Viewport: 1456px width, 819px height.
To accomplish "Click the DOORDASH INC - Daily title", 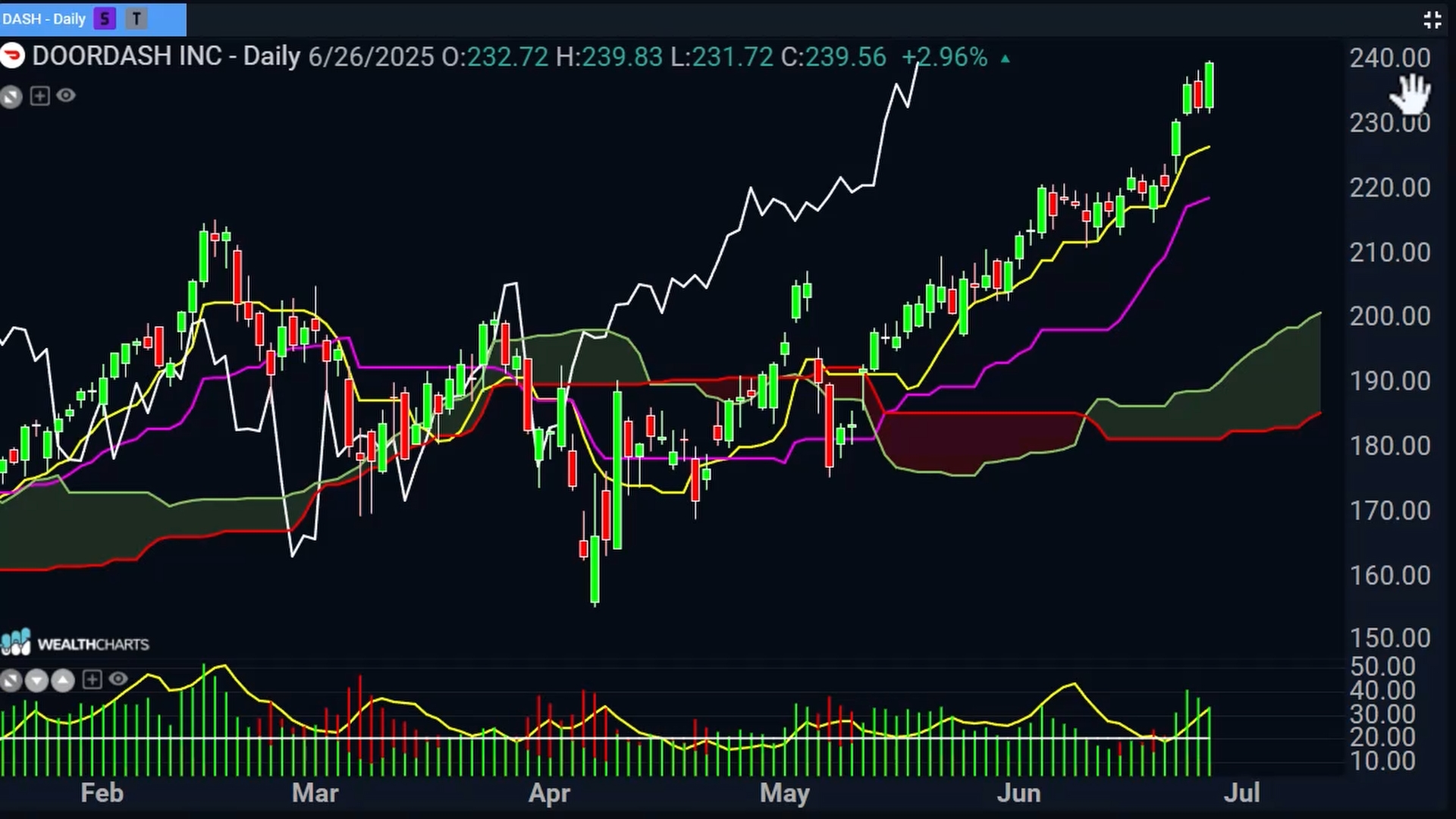I will pos(166,57).
